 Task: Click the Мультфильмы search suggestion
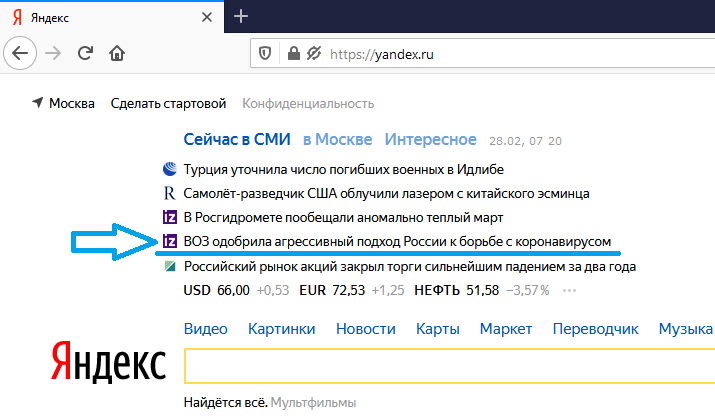point(313,402)
